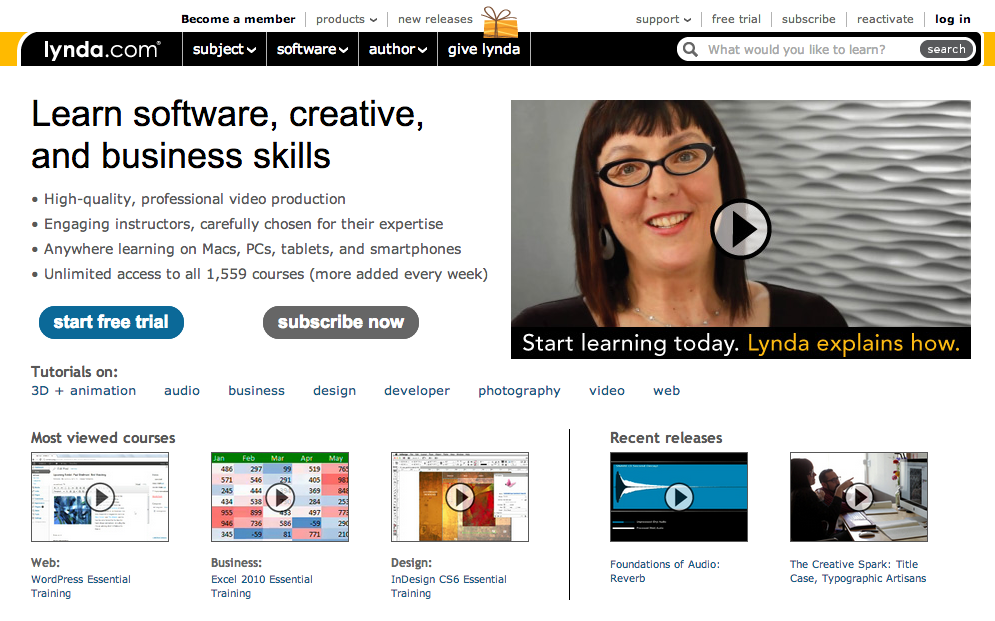Screen dimensions: 995x621
Task: Open the author dropdown menu
Action: click(398, 49)
